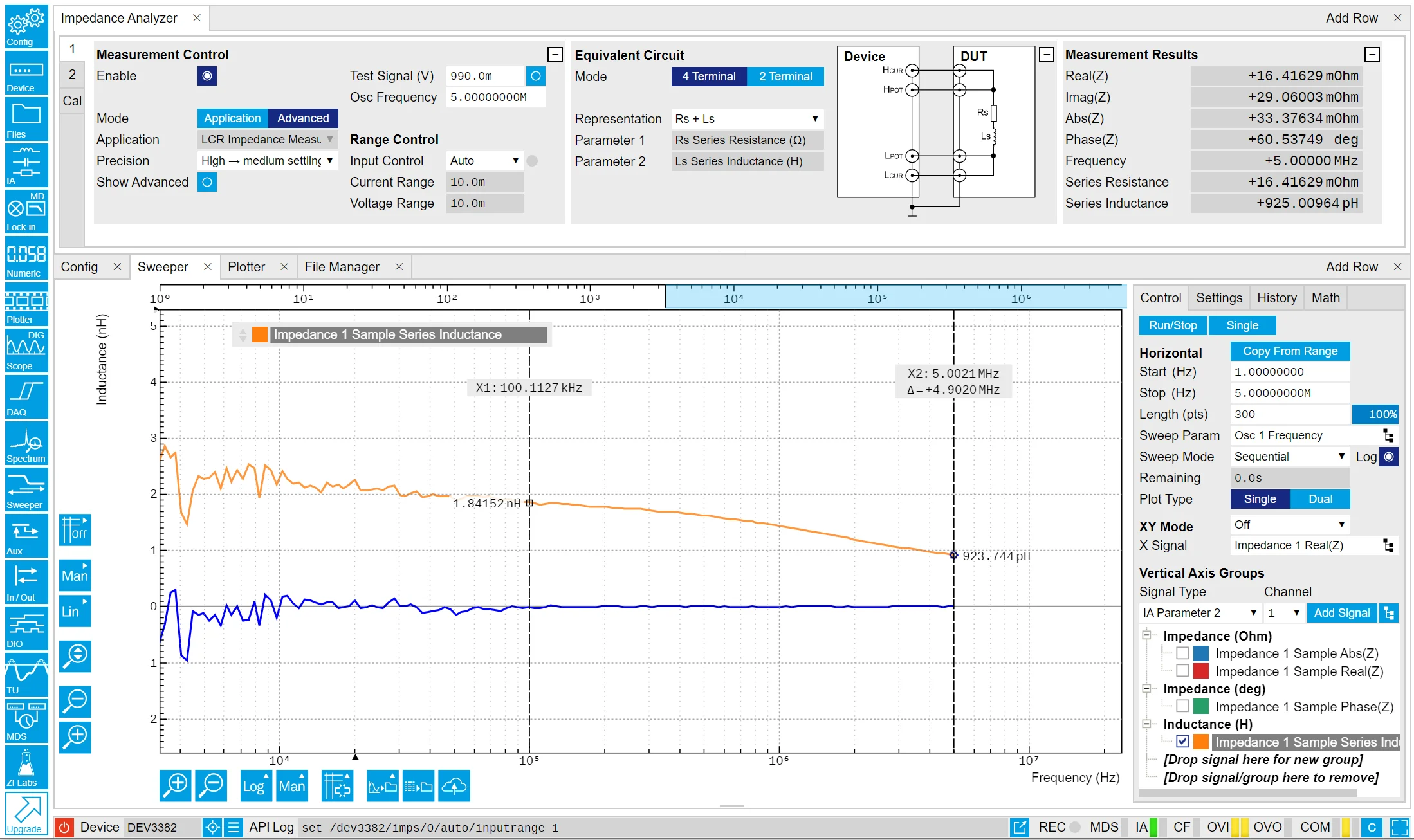The image size is (1414, 840).
Task: Click the vertical auto-scale magnifier icon
Action: (x=75, y=656)
